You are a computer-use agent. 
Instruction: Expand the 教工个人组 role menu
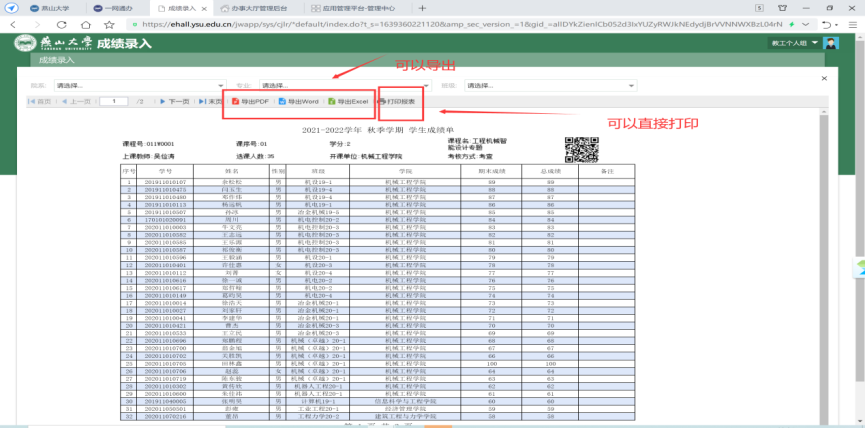tap(794, 44)
